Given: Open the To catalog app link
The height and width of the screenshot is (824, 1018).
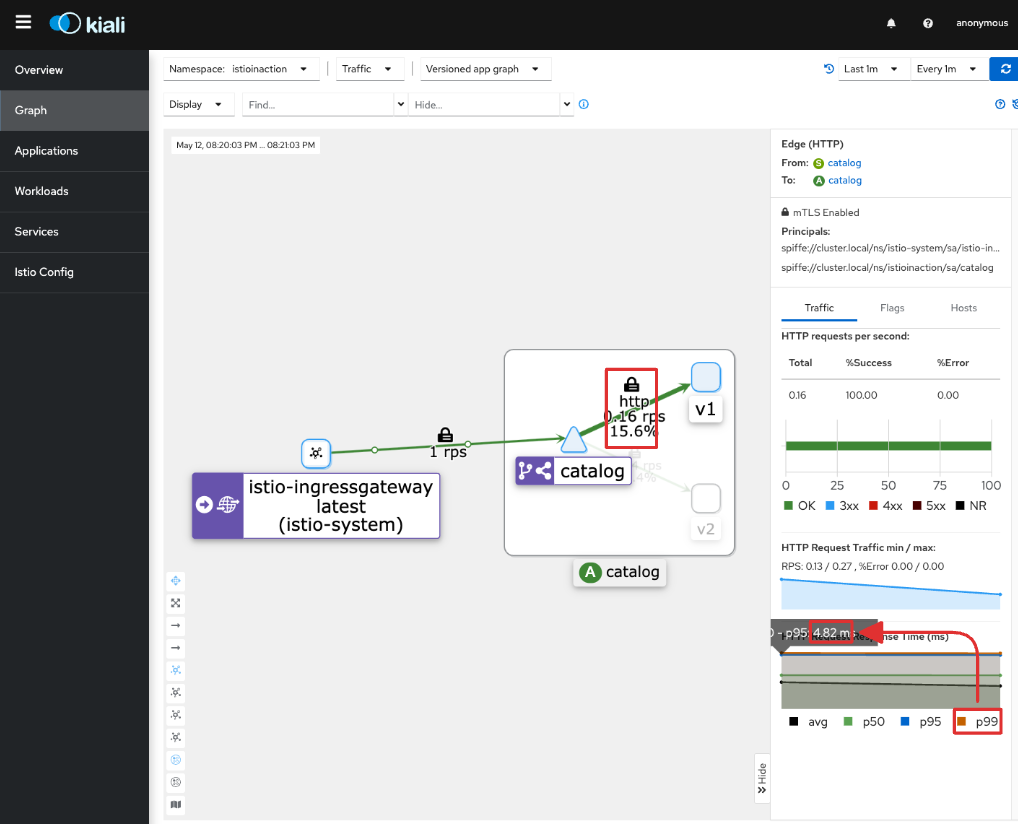Looking at the screenshot, I should coord(845,181).
